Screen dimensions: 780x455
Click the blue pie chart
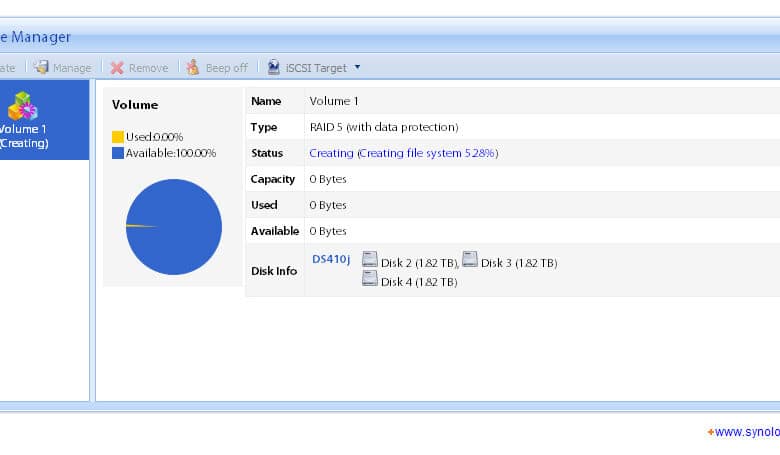pos(174,227)
